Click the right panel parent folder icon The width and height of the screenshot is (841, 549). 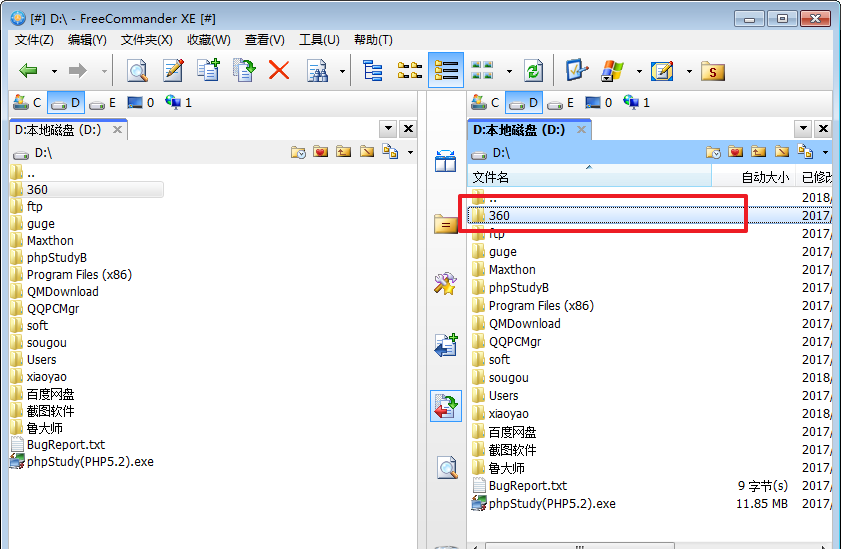(758, 152)
